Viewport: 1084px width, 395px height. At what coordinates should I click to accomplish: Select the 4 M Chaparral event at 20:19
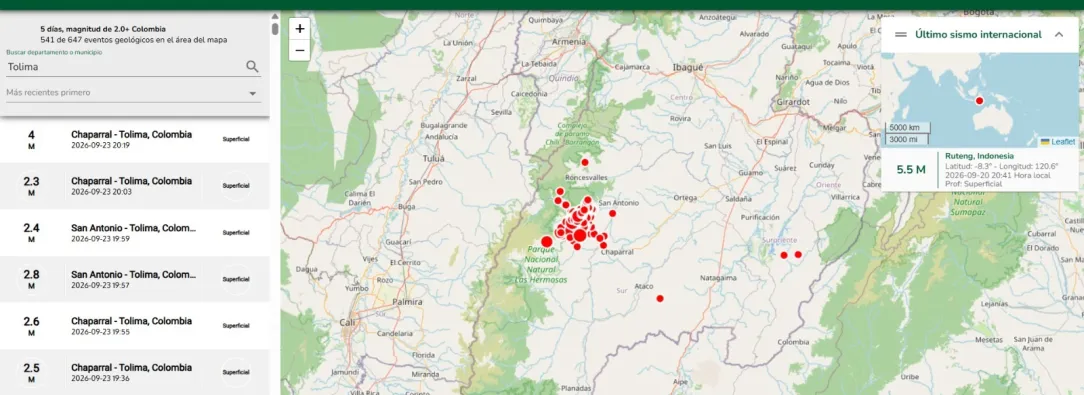[135, 140]
